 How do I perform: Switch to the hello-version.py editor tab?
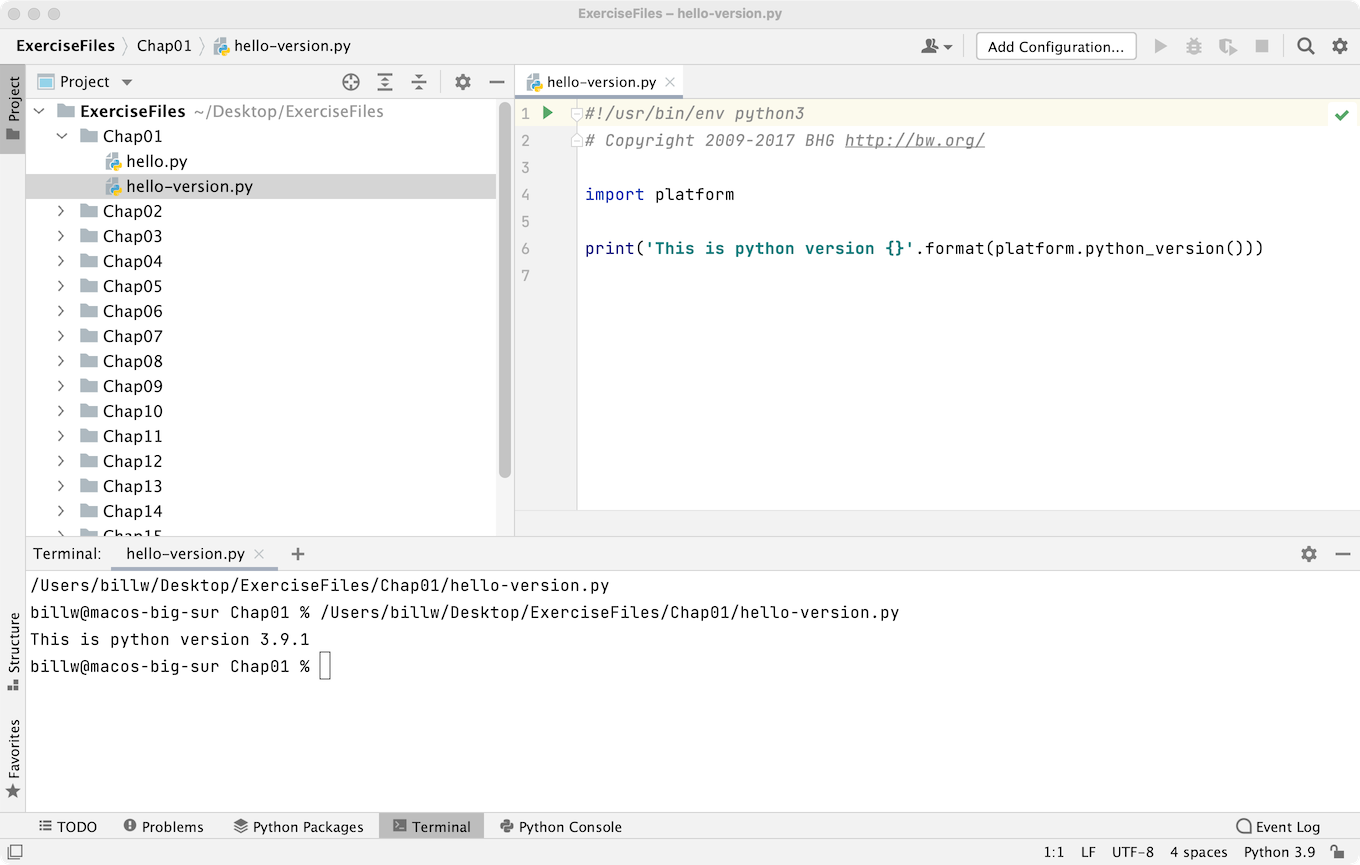click(x=601, y=82)
